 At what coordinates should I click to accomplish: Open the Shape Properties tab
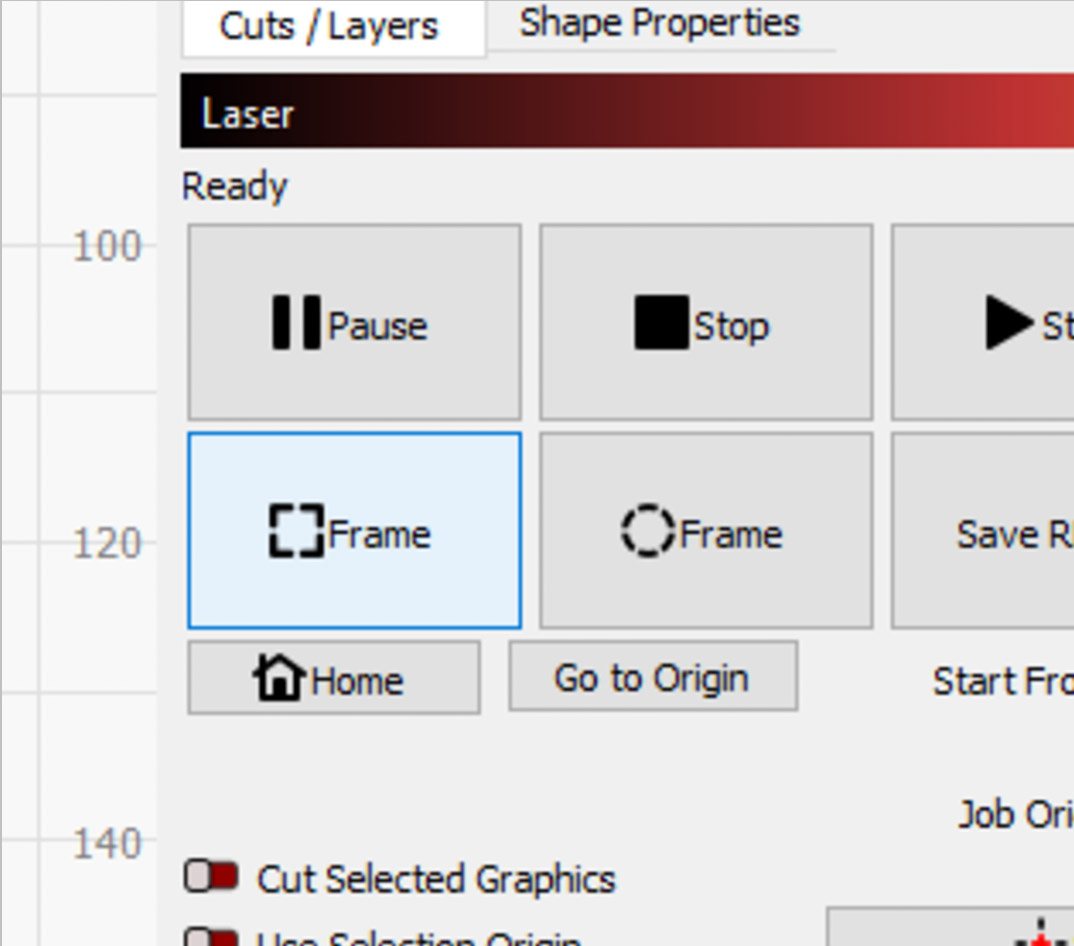click(x=660, y=23)
